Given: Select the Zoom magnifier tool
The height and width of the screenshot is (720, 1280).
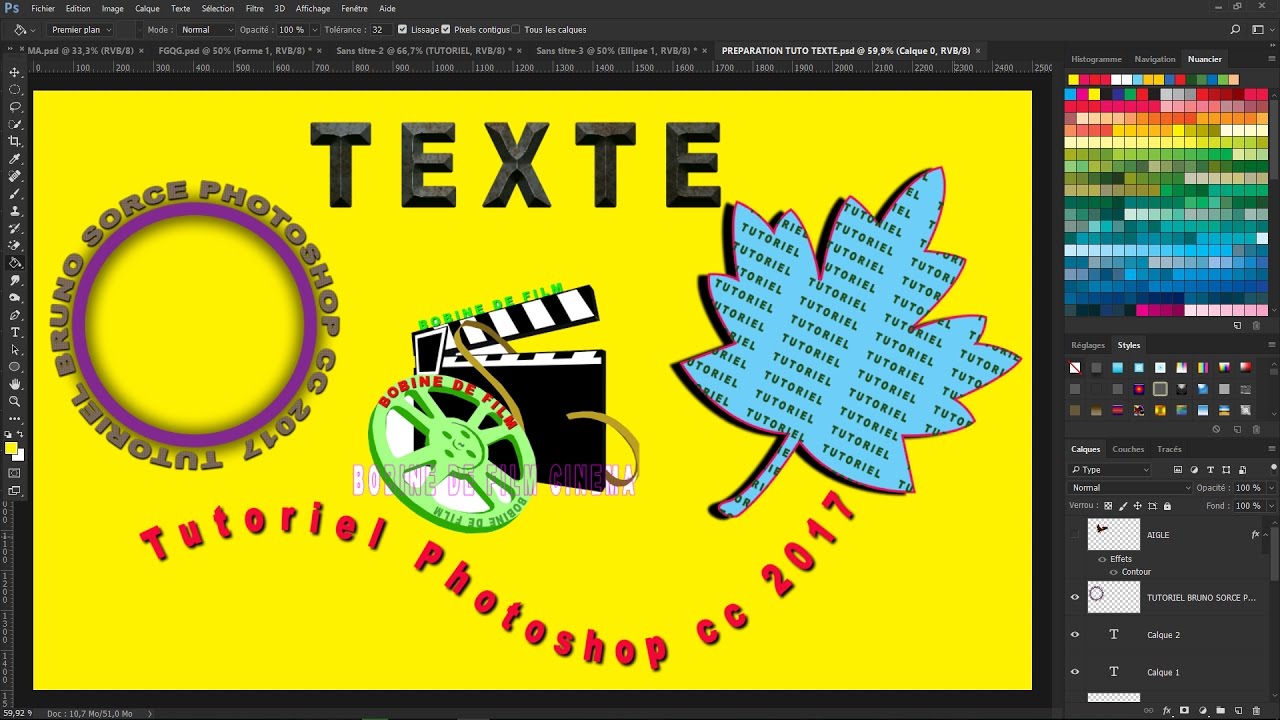Looking at the screenshot, I should pos(15,401).
